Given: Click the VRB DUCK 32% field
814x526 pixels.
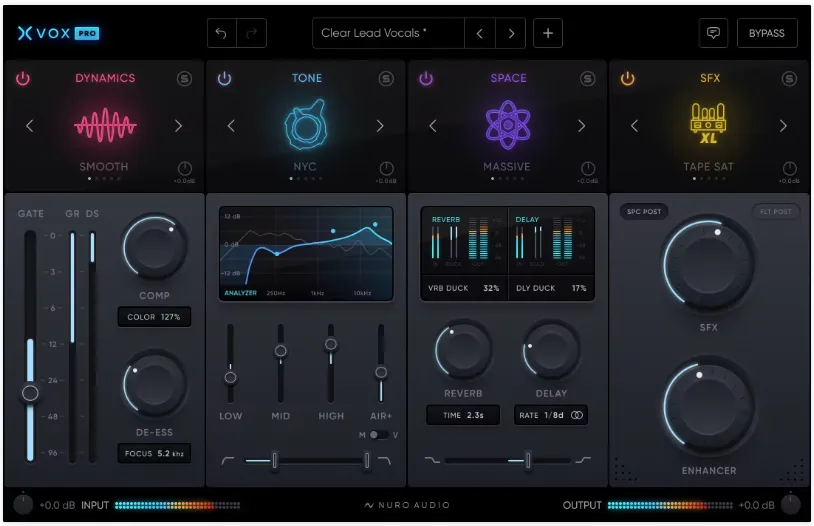Looking at the screenshot, I should click(x=464, y=288).
